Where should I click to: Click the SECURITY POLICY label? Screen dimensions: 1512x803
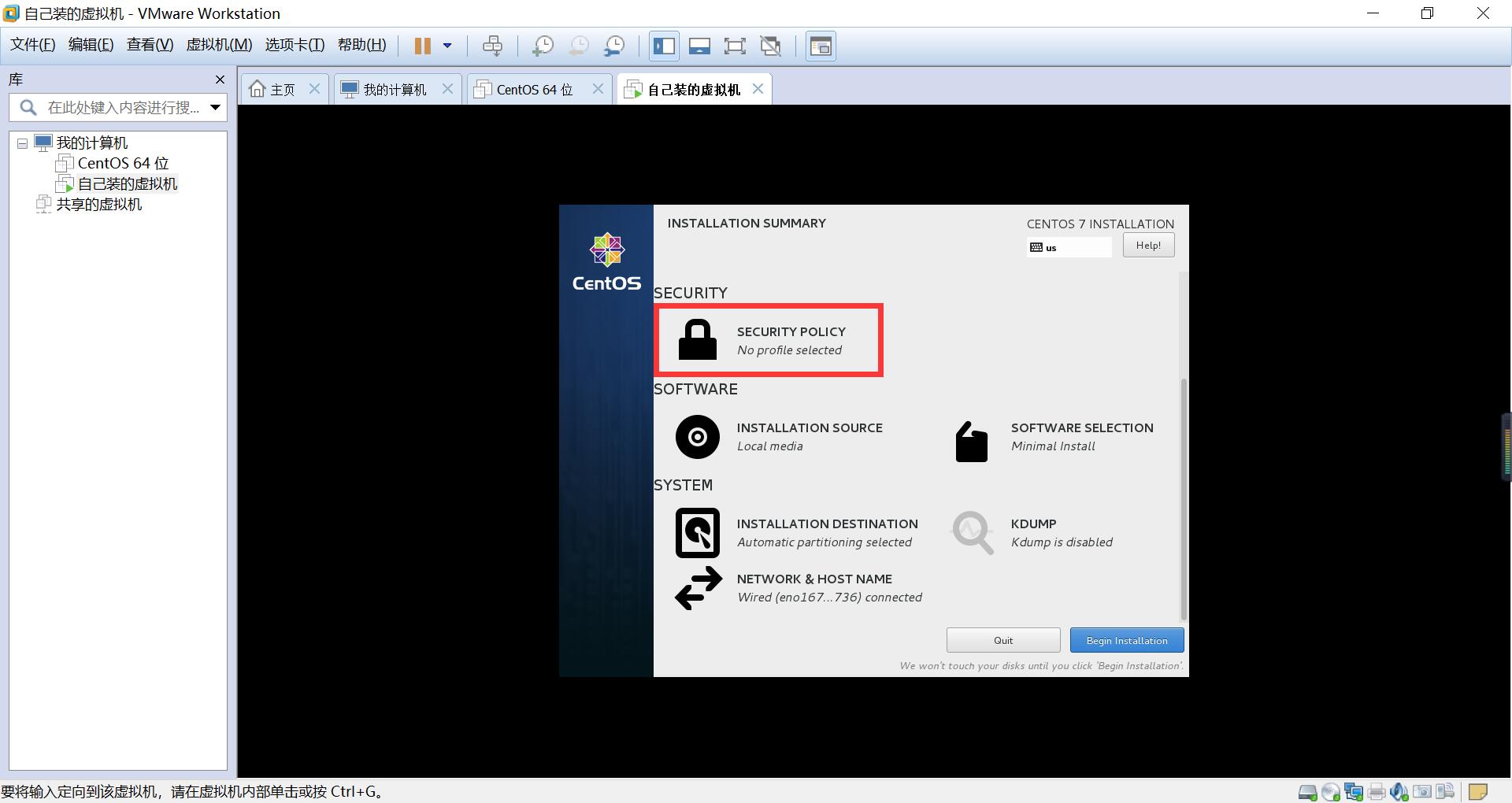tap(791, 331)
